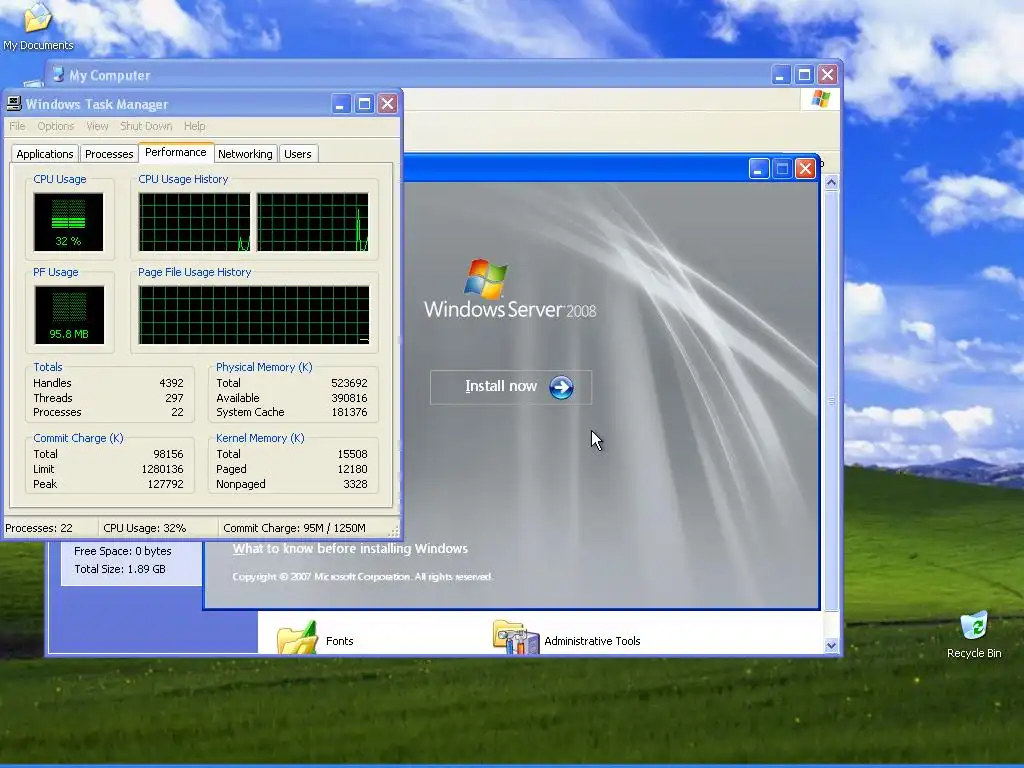Close the Windows Server setup window
The image size is (1024, 768).
click(805, 169)
